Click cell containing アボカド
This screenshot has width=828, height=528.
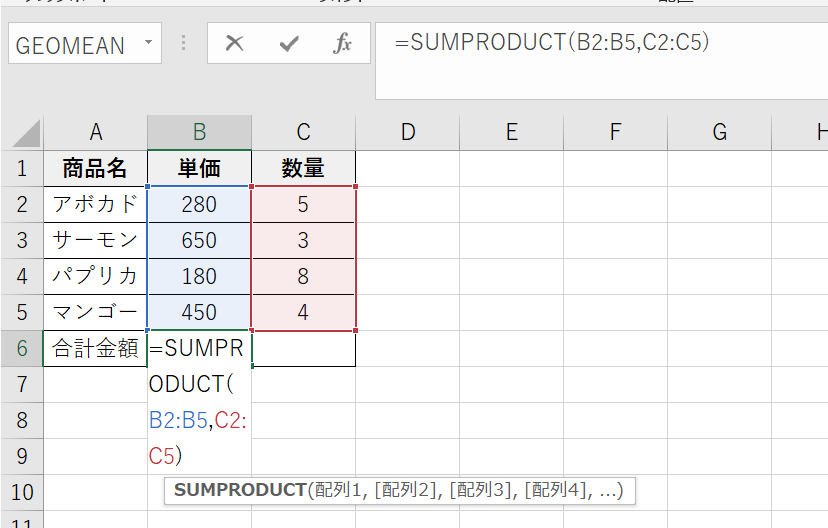pos(96,204)
